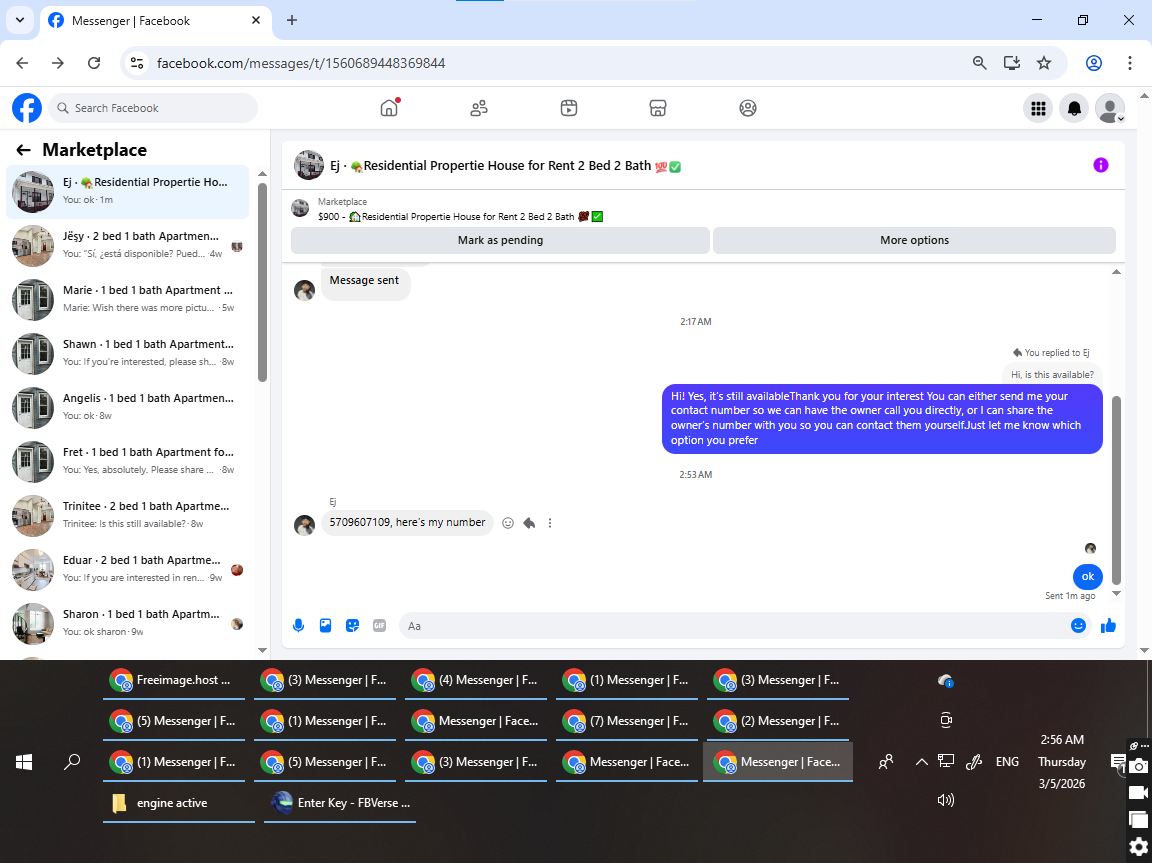
Task: Show hidden system tray icons chevron
Action: point(921,762)
